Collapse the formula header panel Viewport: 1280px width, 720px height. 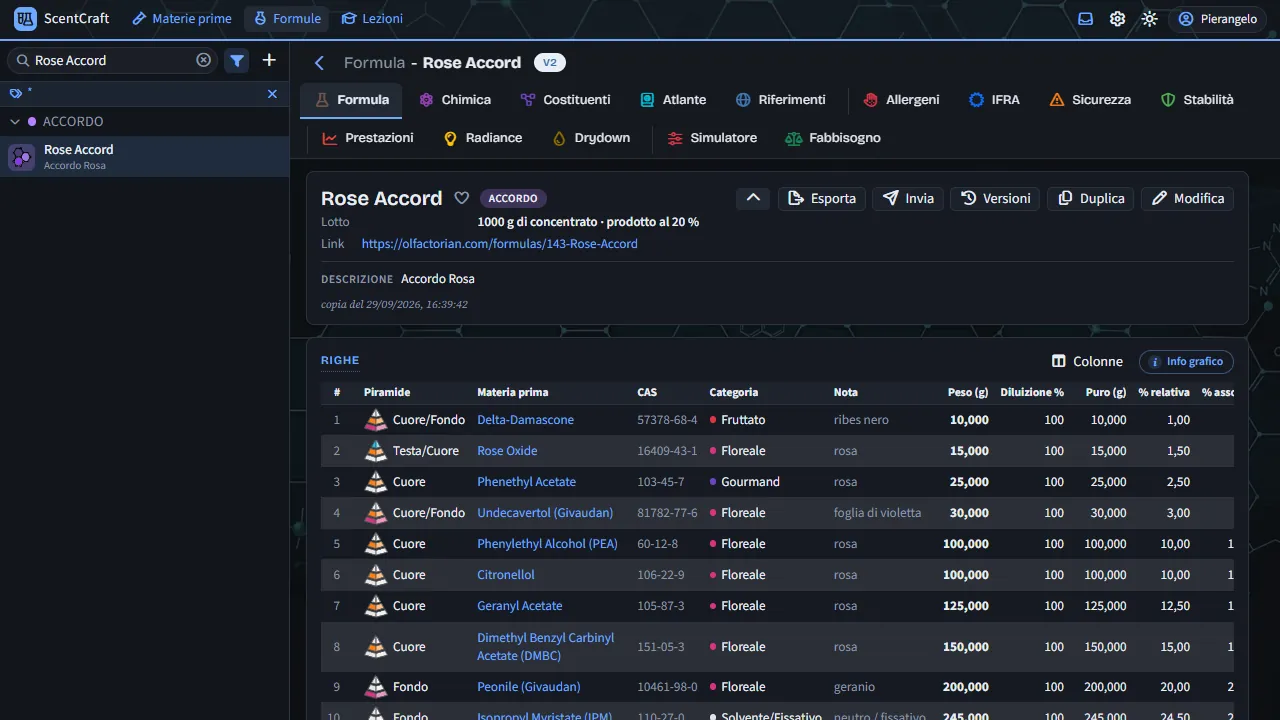[754, 198]
